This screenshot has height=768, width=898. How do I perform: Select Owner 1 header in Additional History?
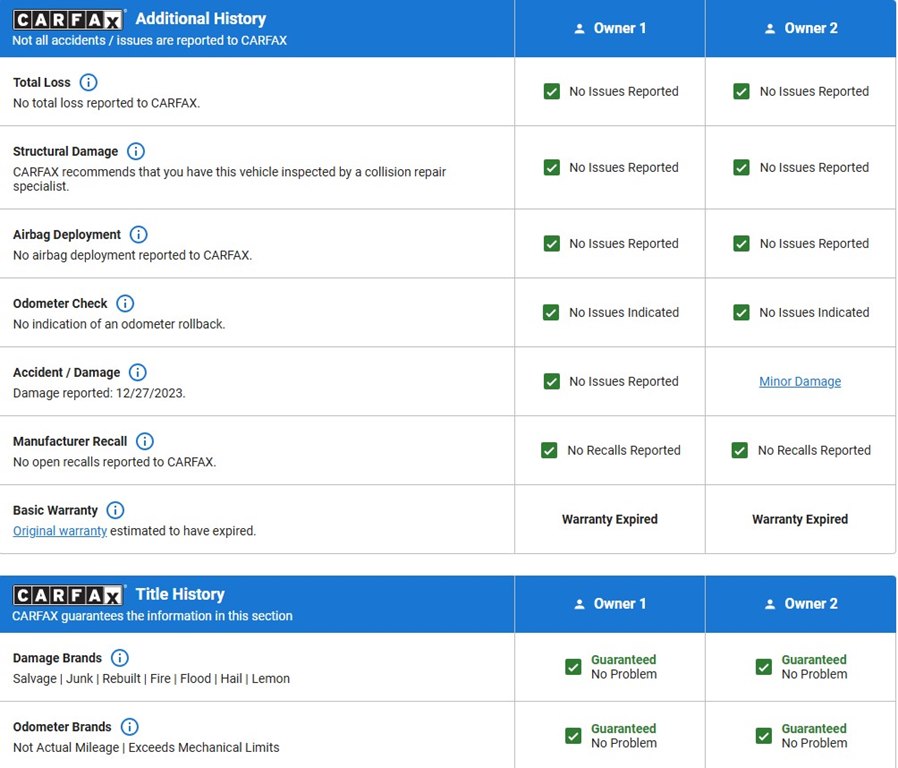610,28
